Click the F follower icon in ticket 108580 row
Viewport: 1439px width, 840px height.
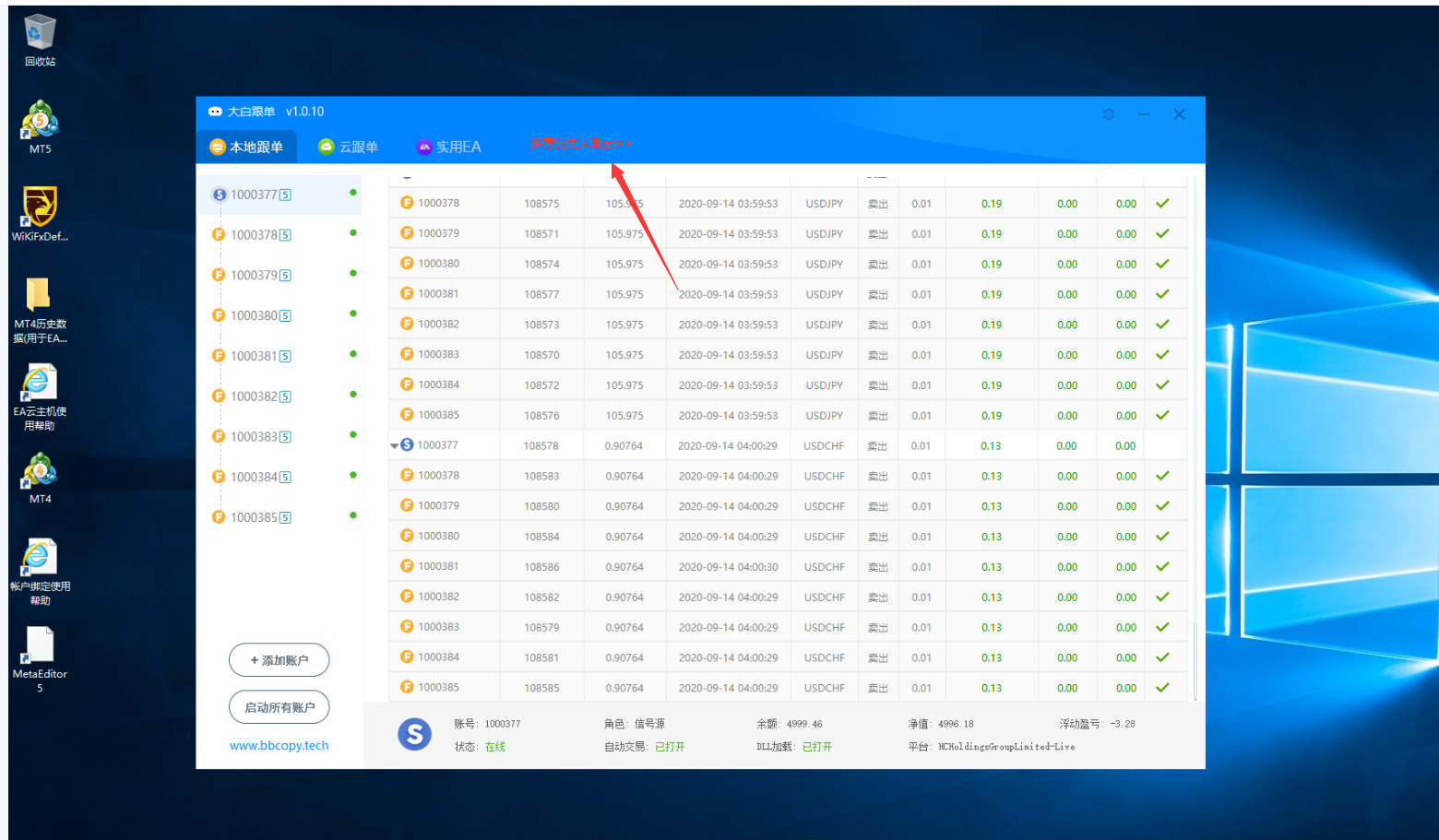pyautogui.click(x=407, y=505)
